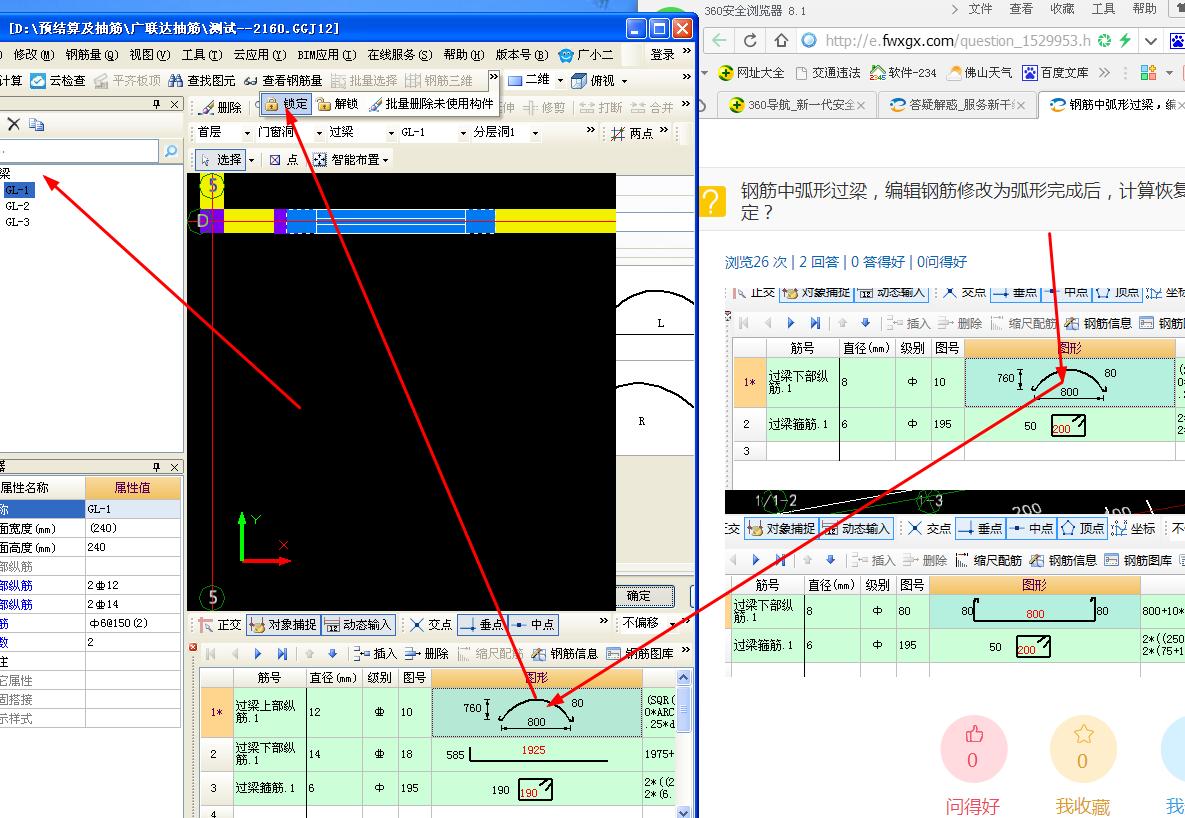Click browser address bar URL
The width and height of the screenshot is (1185, 818).
click(958, 41)
